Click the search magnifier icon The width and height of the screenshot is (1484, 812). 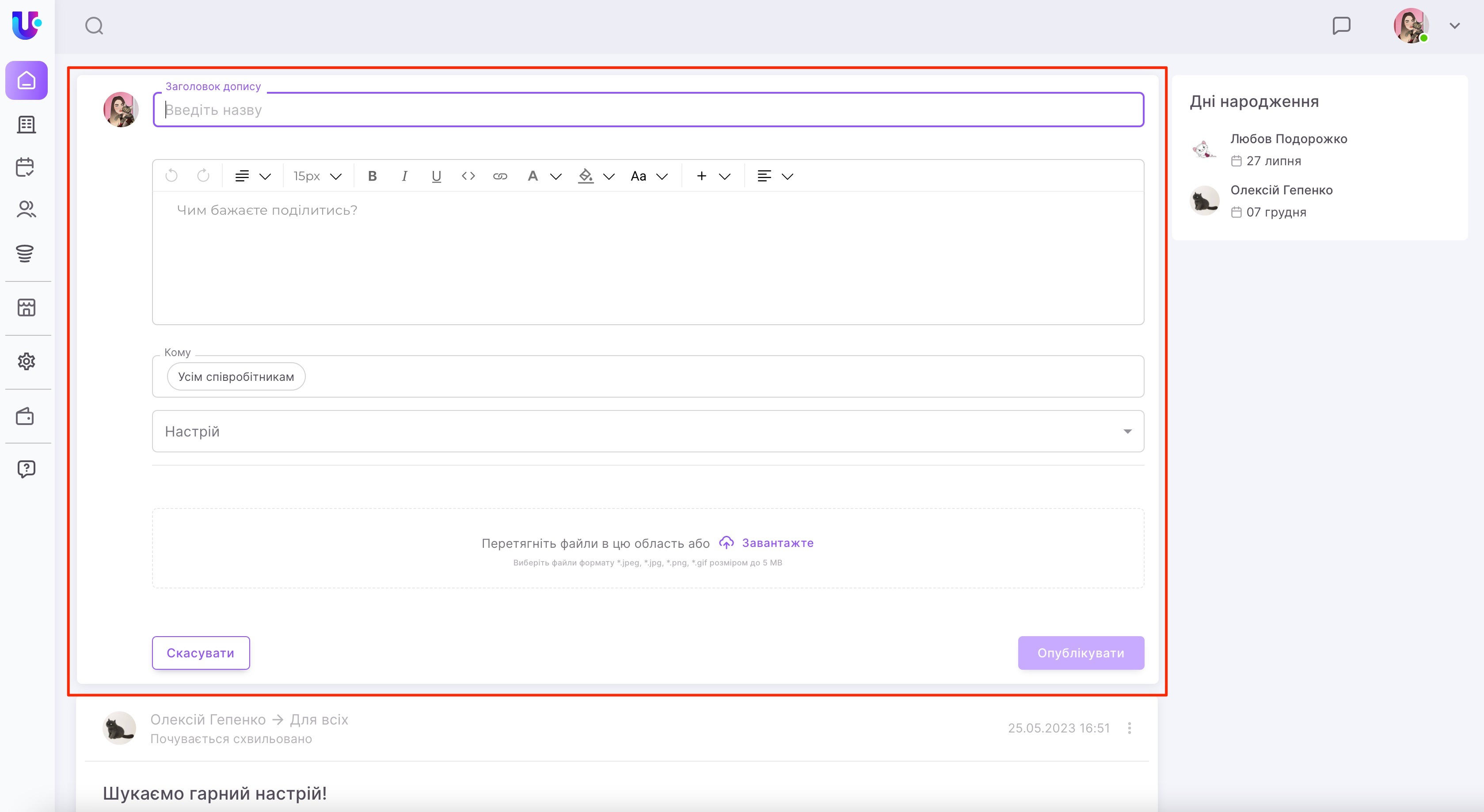coord(94,26)
